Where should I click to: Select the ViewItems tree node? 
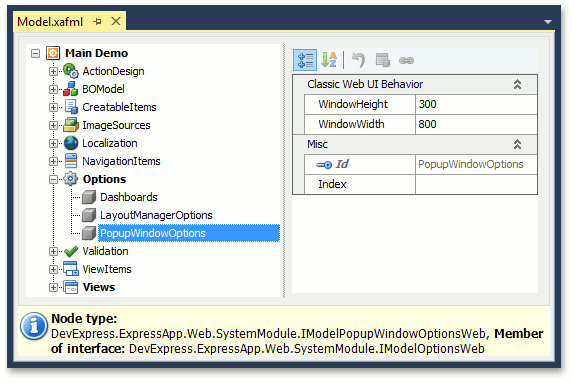click(107, 269)
